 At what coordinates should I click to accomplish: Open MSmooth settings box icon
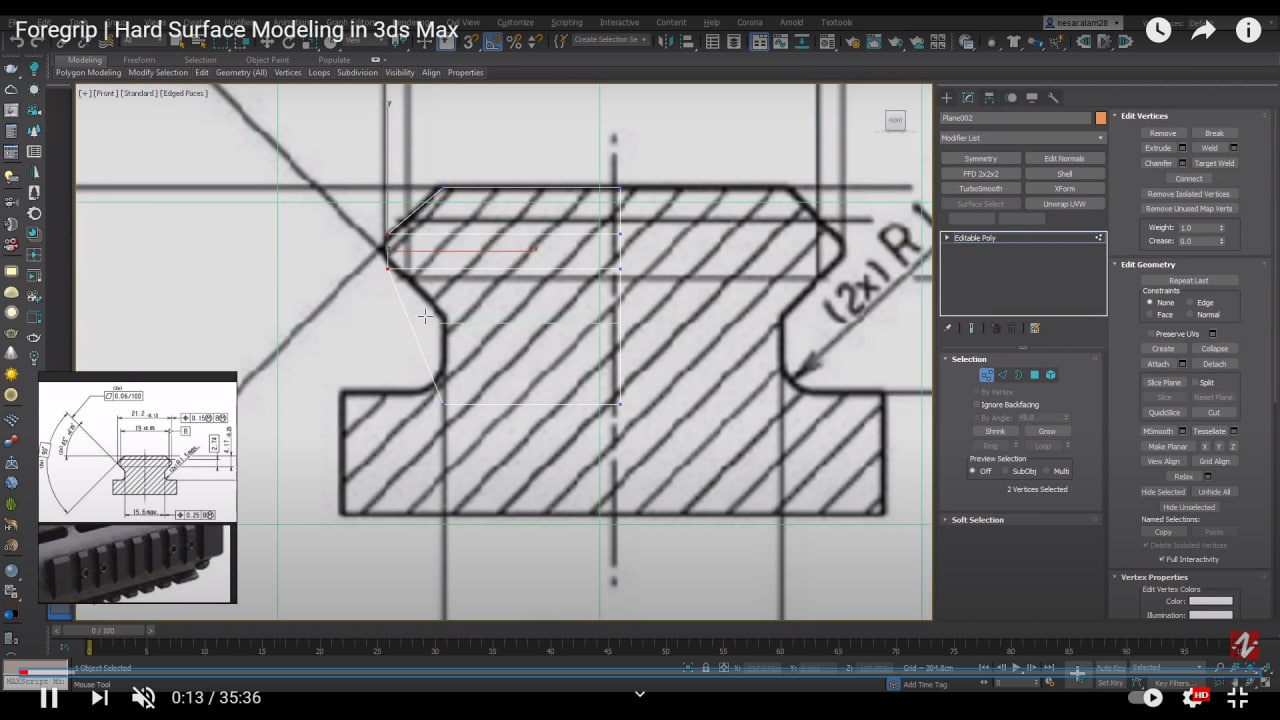1182,431
